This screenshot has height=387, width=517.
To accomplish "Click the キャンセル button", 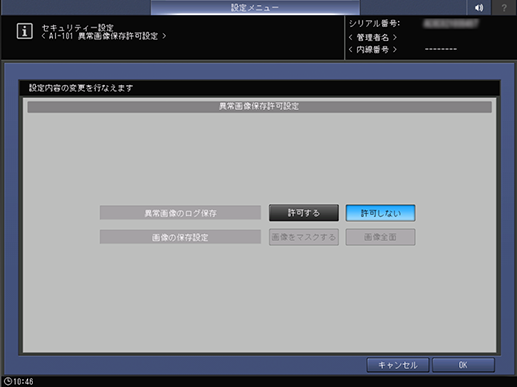I will 398,365.
